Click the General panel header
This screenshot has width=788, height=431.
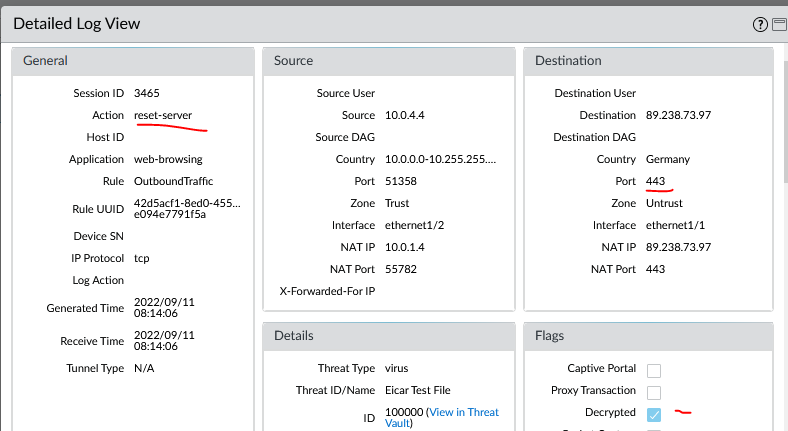point(131,60)
